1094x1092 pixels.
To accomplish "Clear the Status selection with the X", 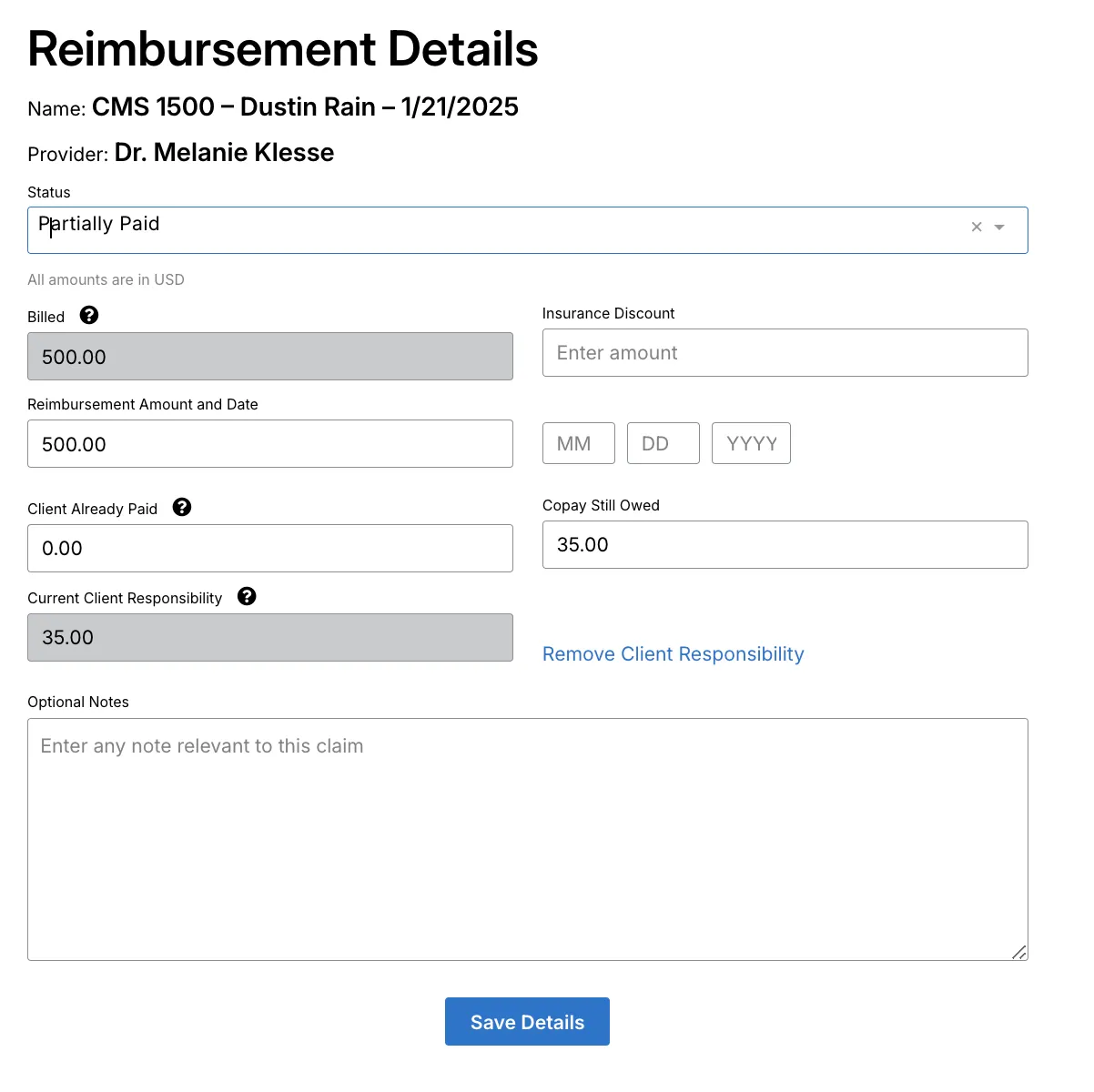I will tap(977, 227).
